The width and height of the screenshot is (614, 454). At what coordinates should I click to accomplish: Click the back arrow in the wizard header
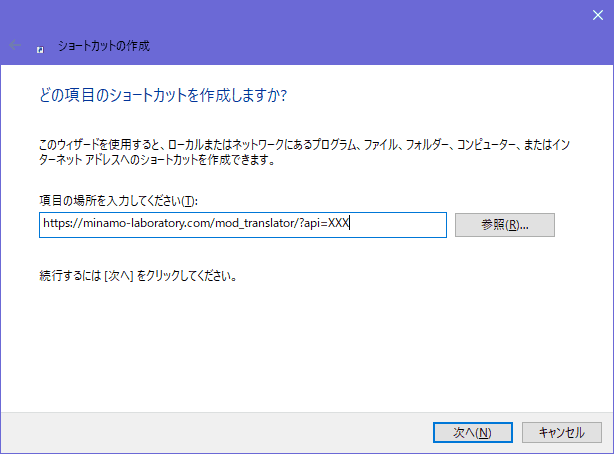coord(15,46)
